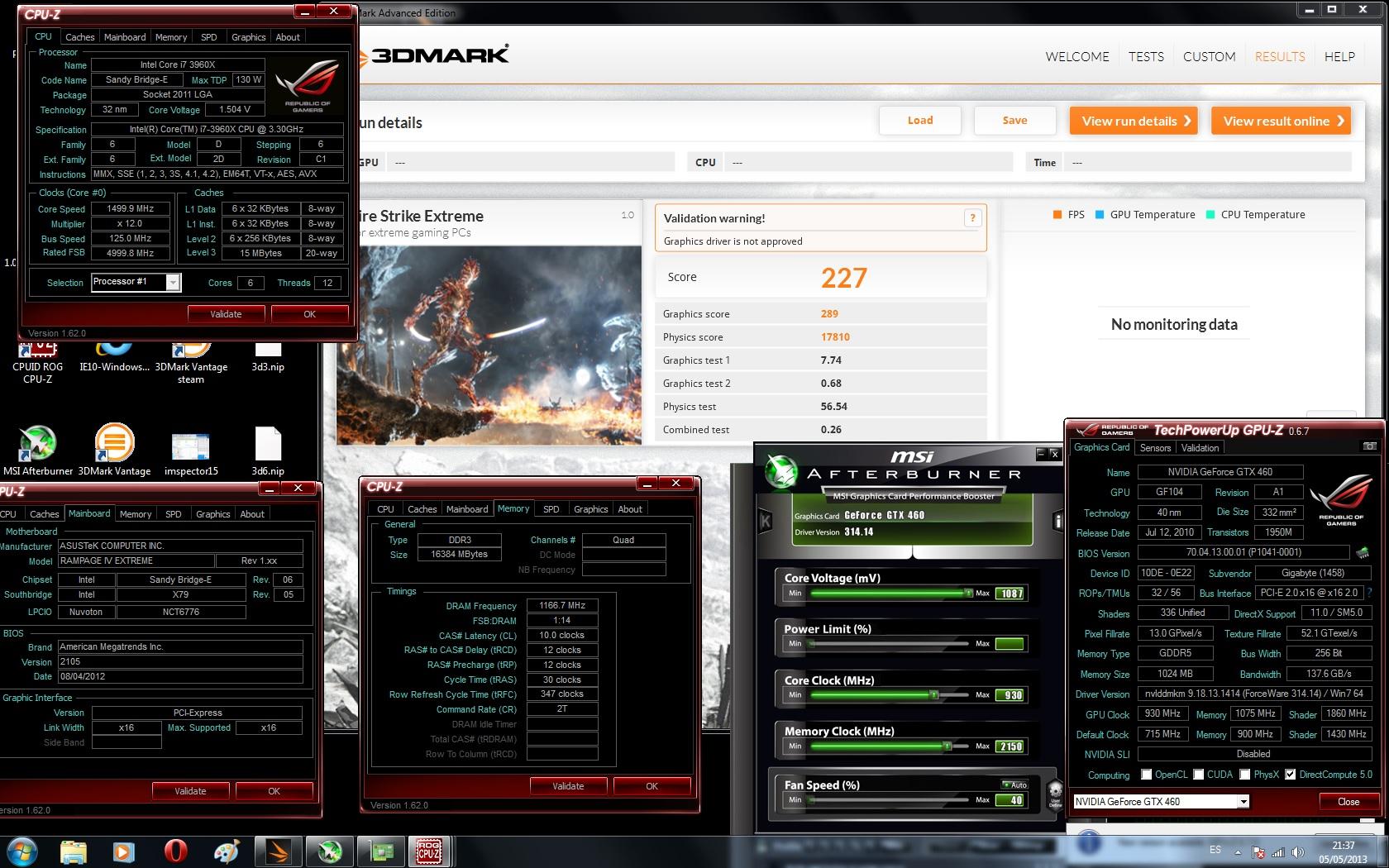Click the View result online button
The width and height of the screenshot is (1389, 868).
click(x=1281, y=121)
